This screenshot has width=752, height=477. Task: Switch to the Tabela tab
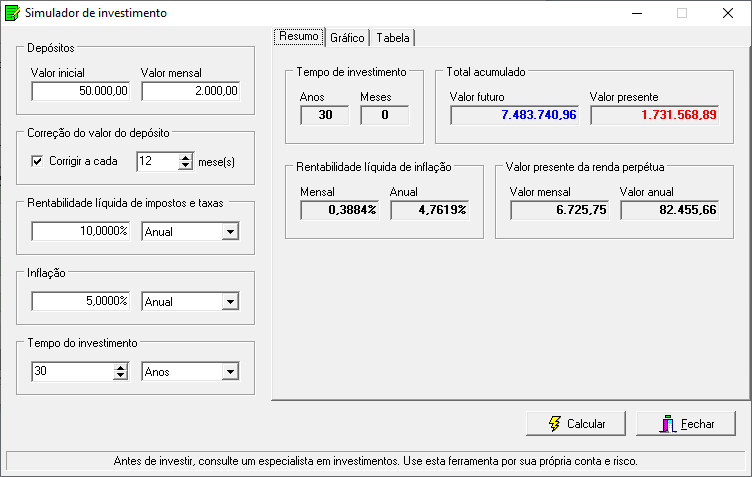tap(393, 38)
